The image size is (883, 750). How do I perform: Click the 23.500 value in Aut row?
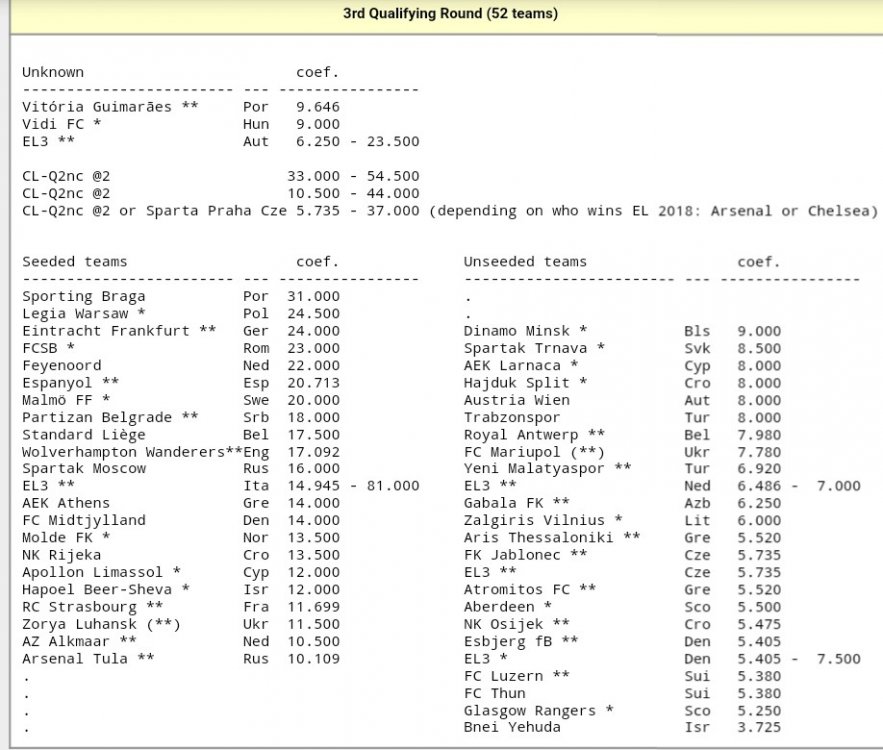pos(393,142)
